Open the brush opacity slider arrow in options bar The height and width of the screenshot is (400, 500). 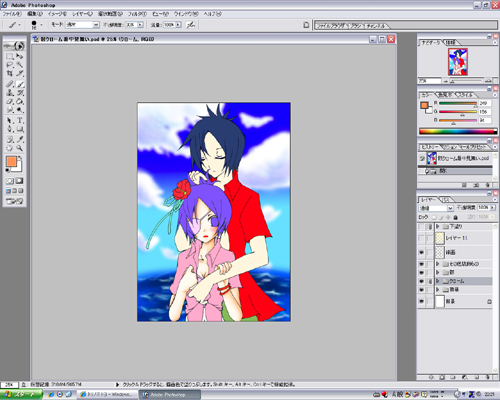coord(140,25)
